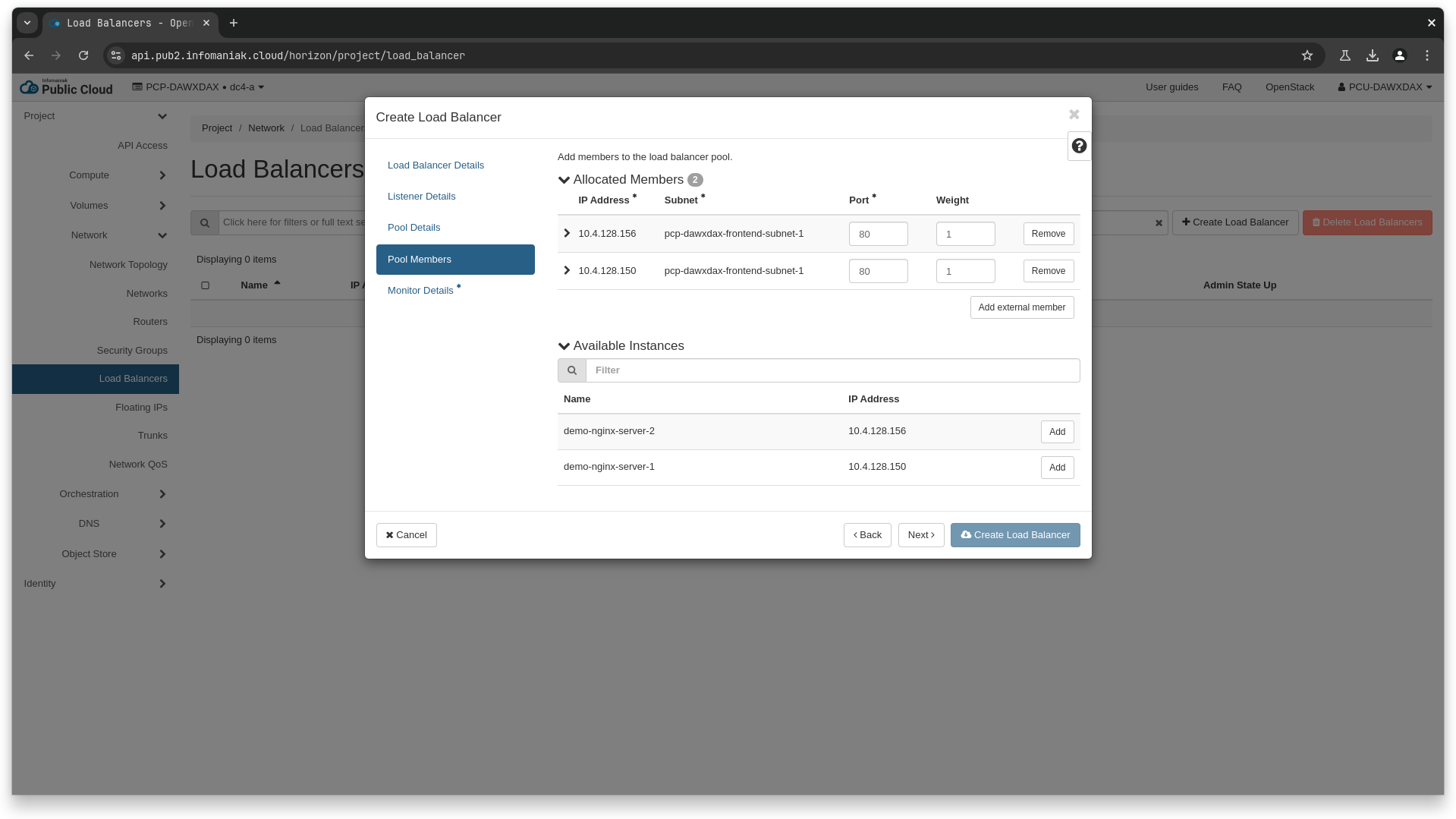Go back with browser back arrow
Image resolution: width=1456 pixels, height=819 pixels.
tap(29, 55)
